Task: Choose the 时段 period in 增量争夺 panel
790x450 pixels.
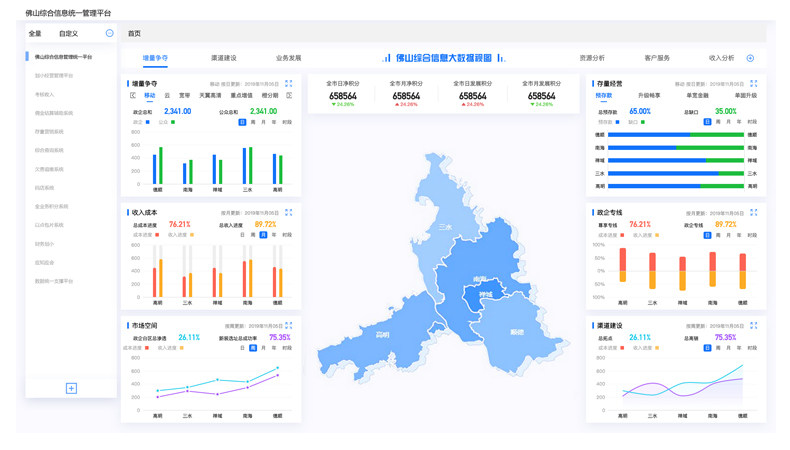Action: [287, 122]
